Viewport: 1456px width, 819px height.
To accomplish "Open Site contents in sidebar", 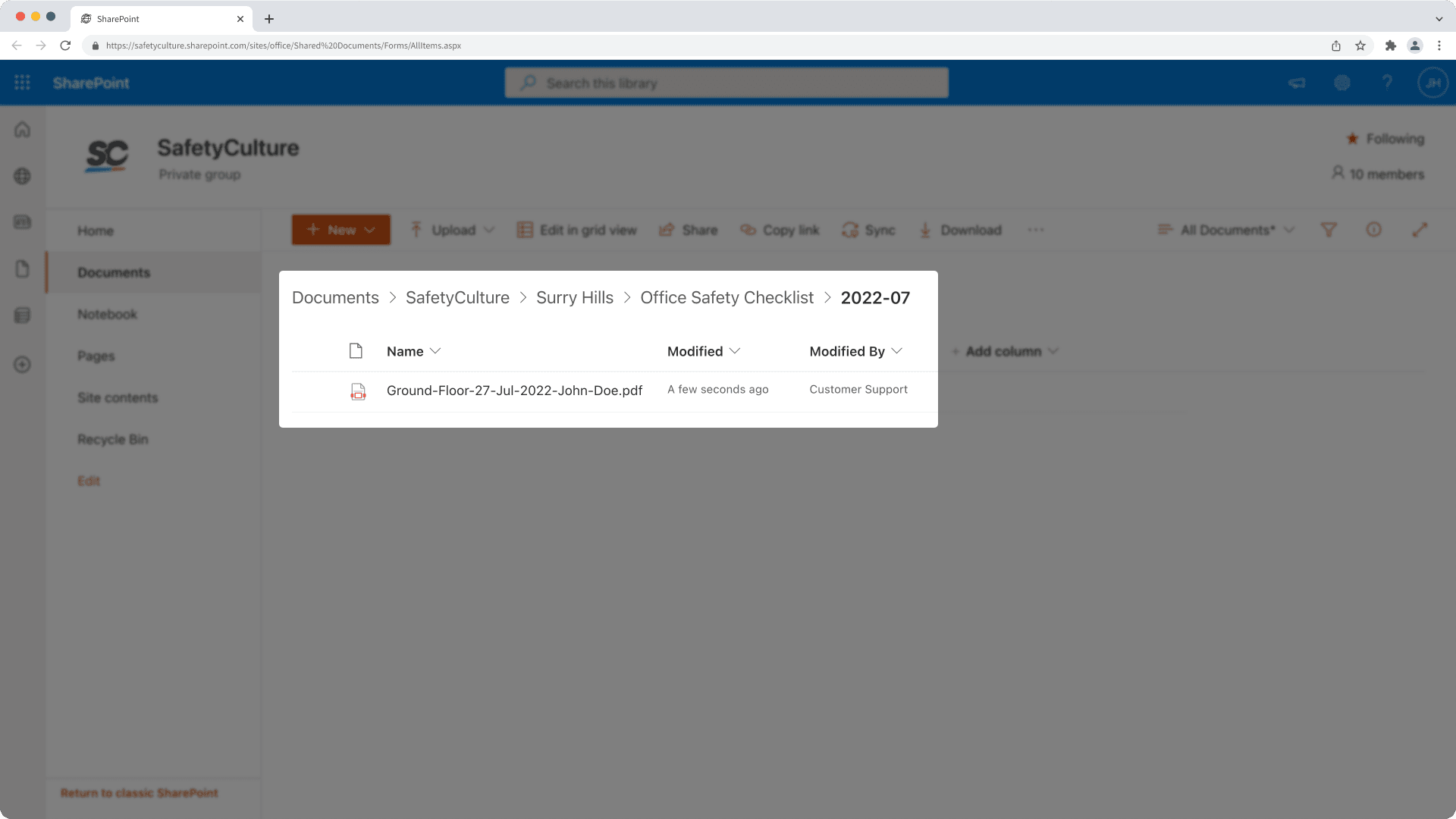I will tap(117, 397).
